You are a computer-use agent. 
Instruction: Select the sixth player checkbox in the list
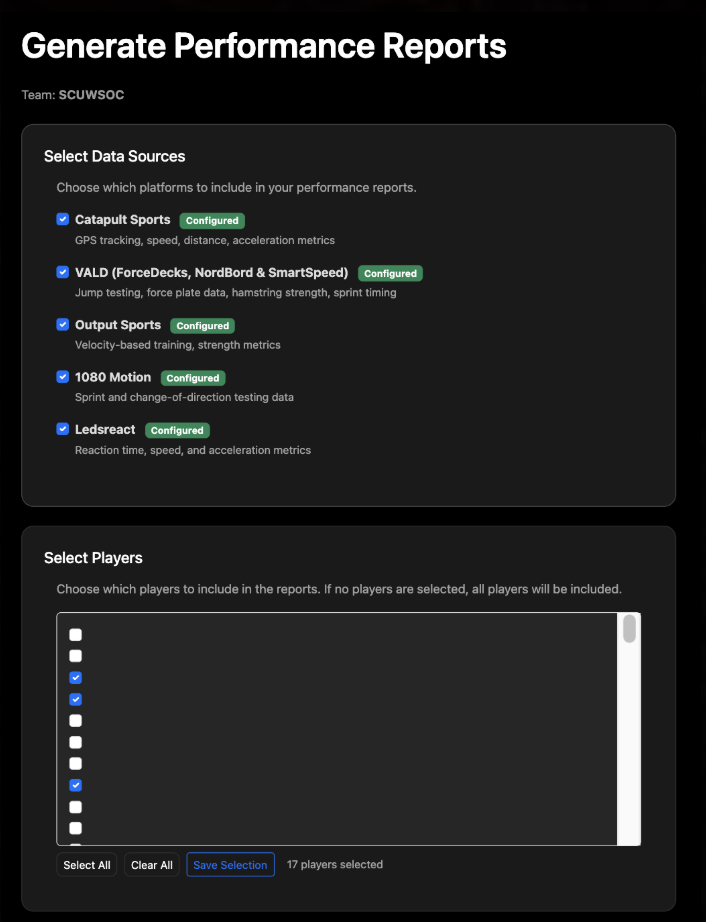(75, 742)
